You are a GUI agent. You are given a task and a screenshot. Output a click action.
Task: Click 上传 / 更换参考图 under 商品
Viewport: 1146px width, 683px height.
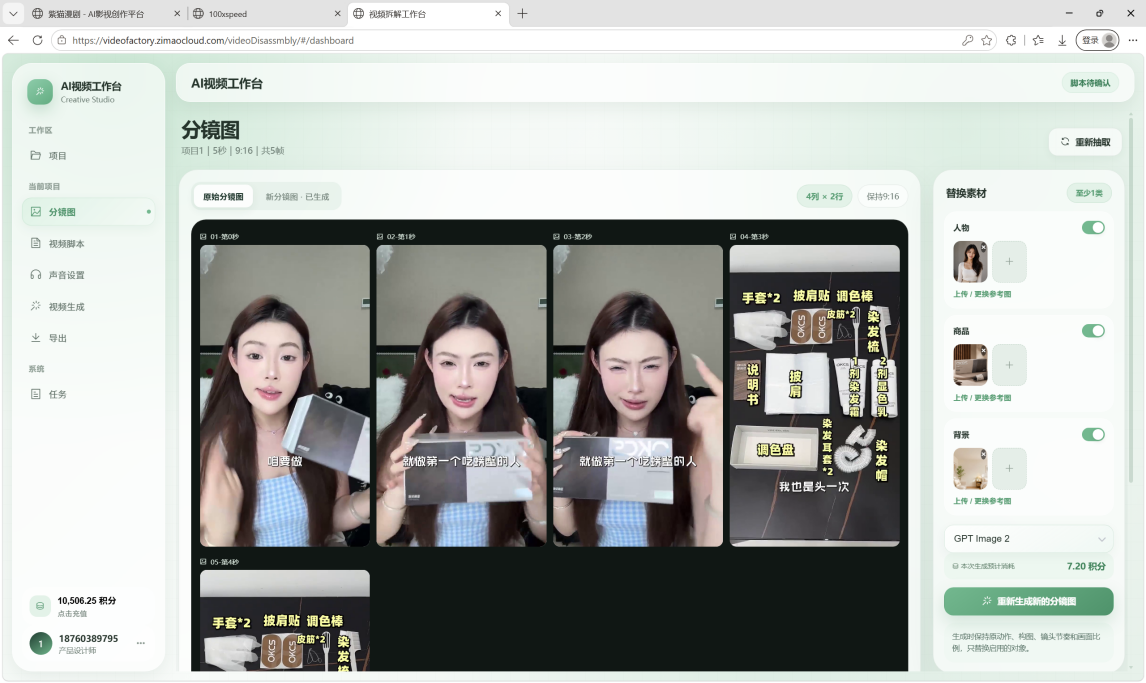click(982, 398)
